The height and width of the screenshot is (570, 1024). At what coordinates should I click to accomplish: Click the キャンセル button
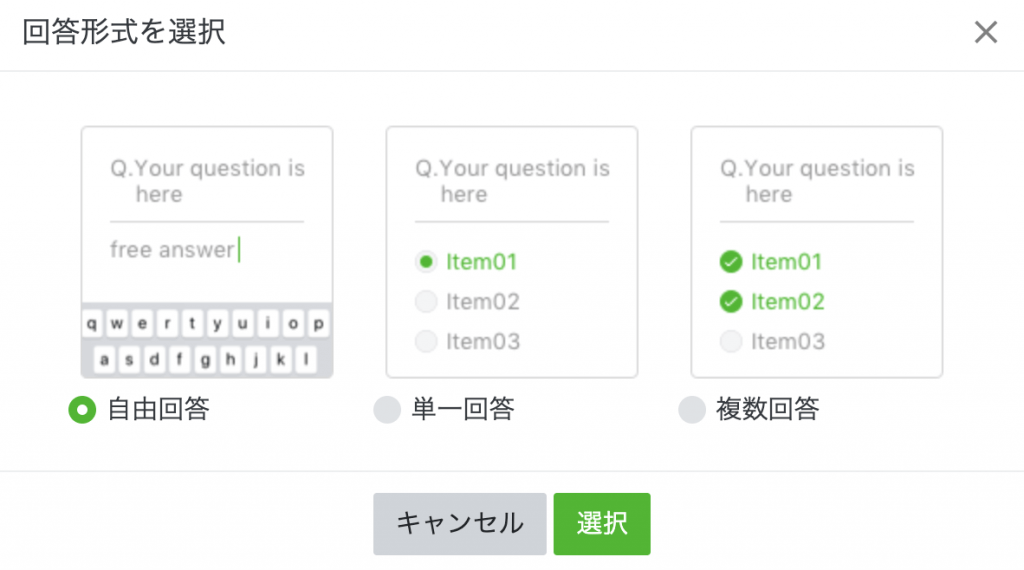point(460,523)
